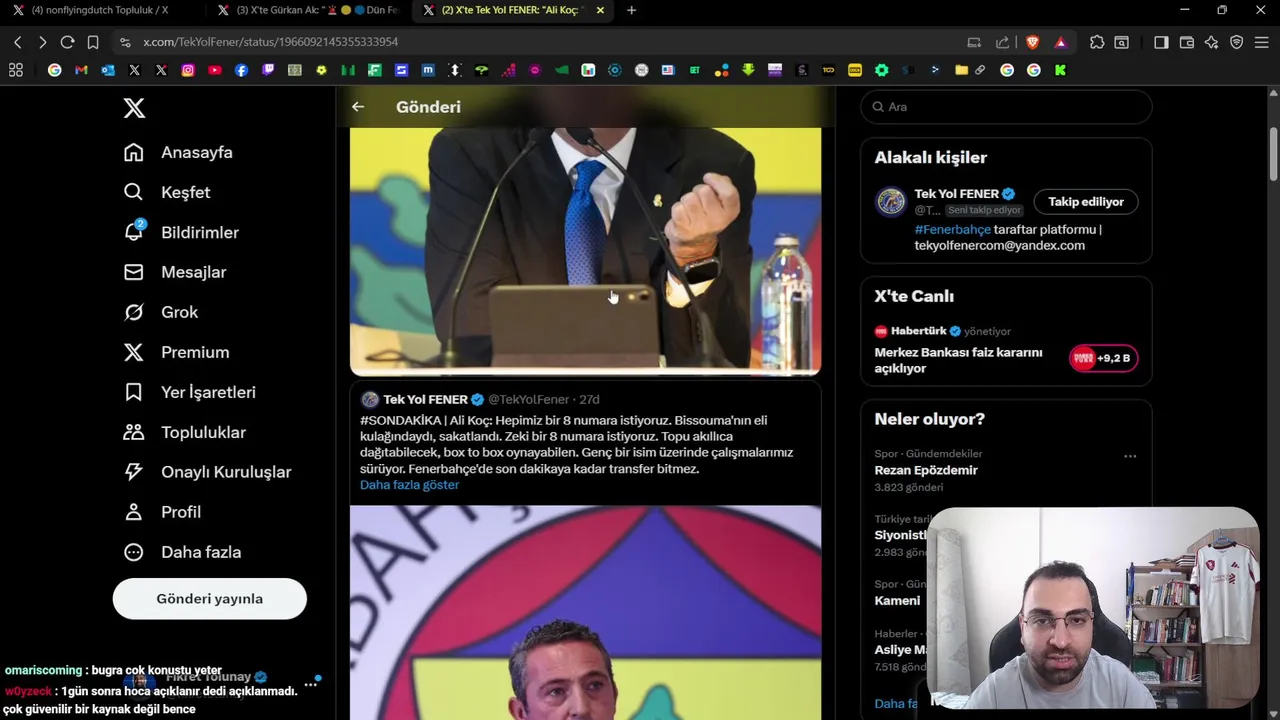1280x720 pixels.
Task: Click the address bar URL
Action: 270,42
